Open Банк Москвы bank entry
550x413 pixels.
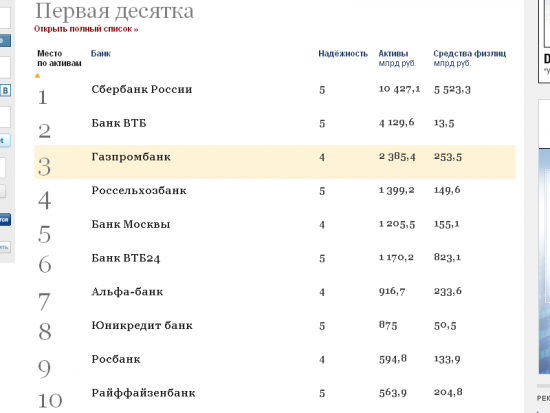coord(131,224)
